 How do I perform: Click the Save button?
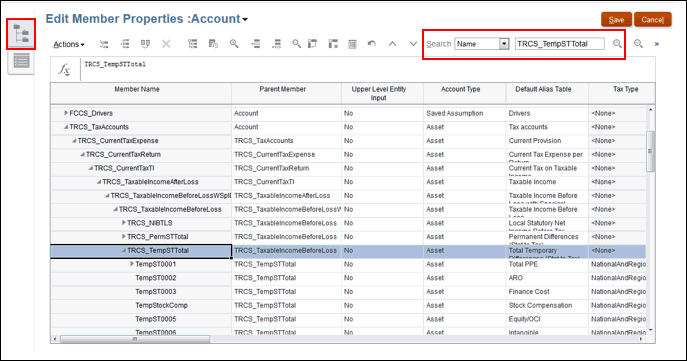coord(616,20)
